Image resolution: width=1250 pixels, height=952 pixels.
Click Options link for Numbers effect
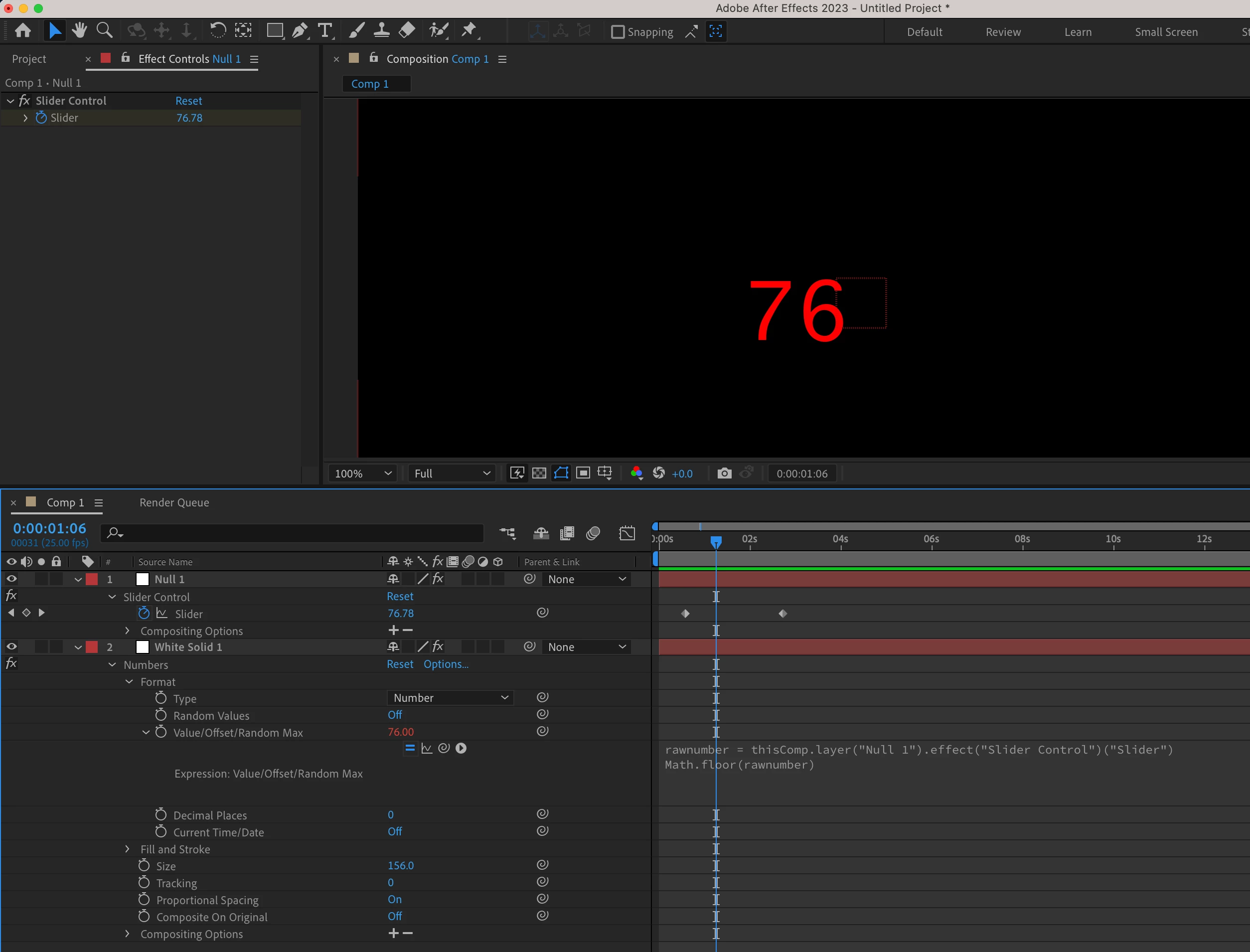[446, 664]
